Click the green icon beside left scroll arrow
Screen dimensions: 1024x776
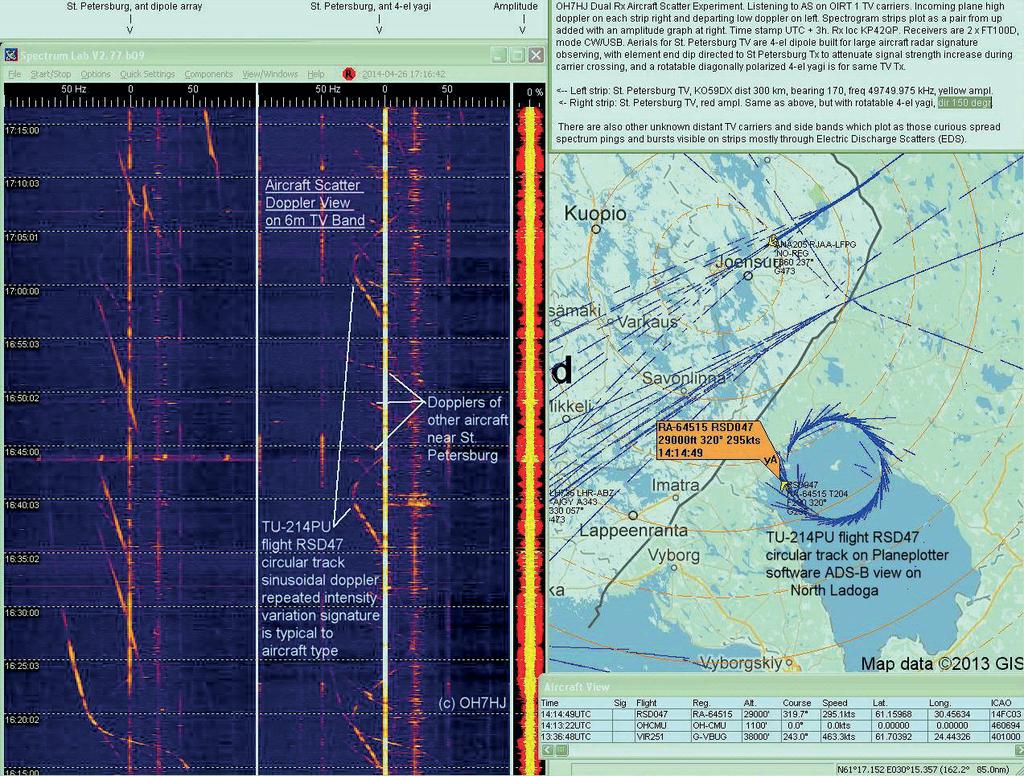[x=561, y=750]
